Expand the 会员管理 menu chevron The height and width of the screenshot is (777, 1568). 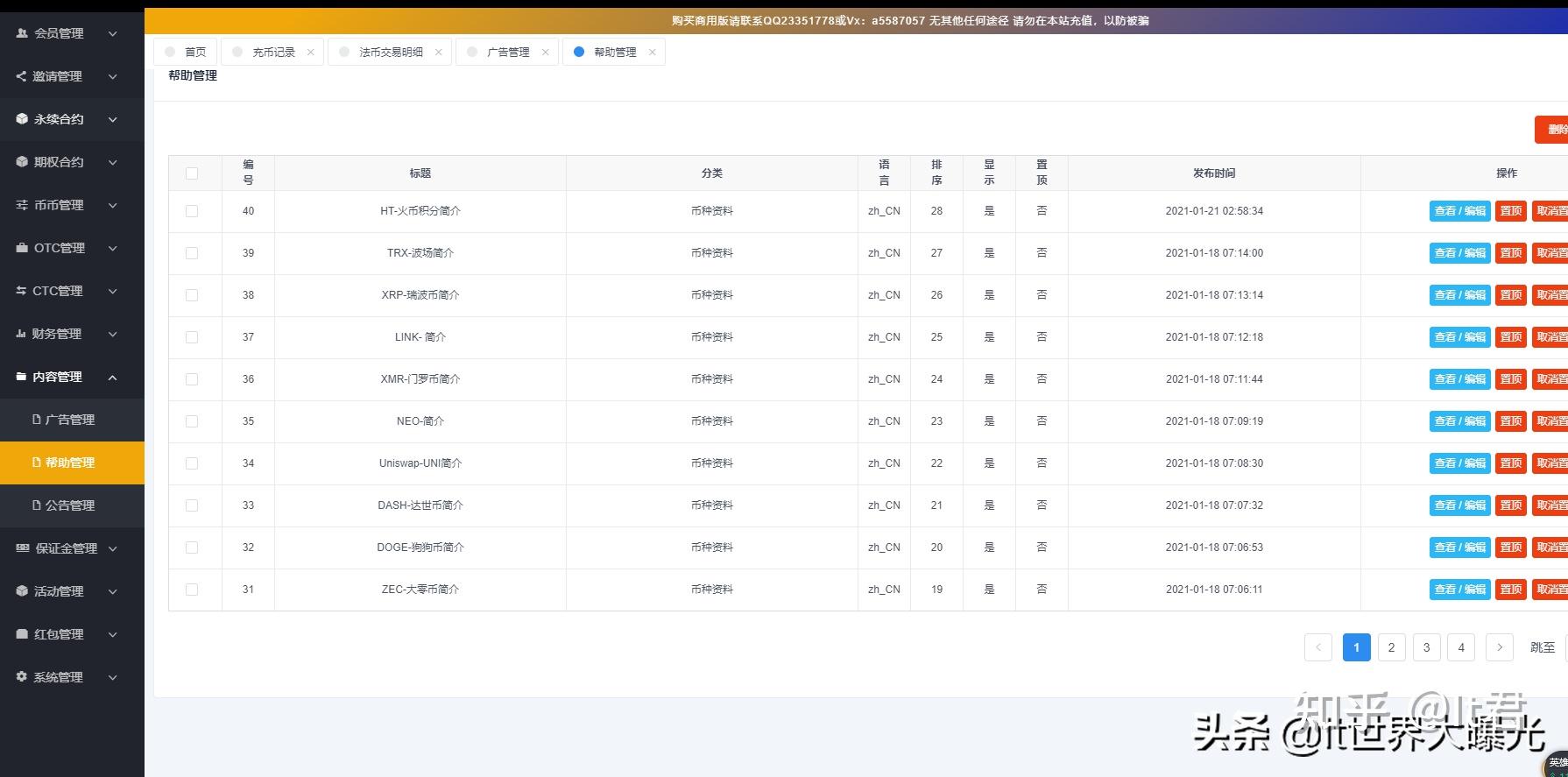click(113, 33)
